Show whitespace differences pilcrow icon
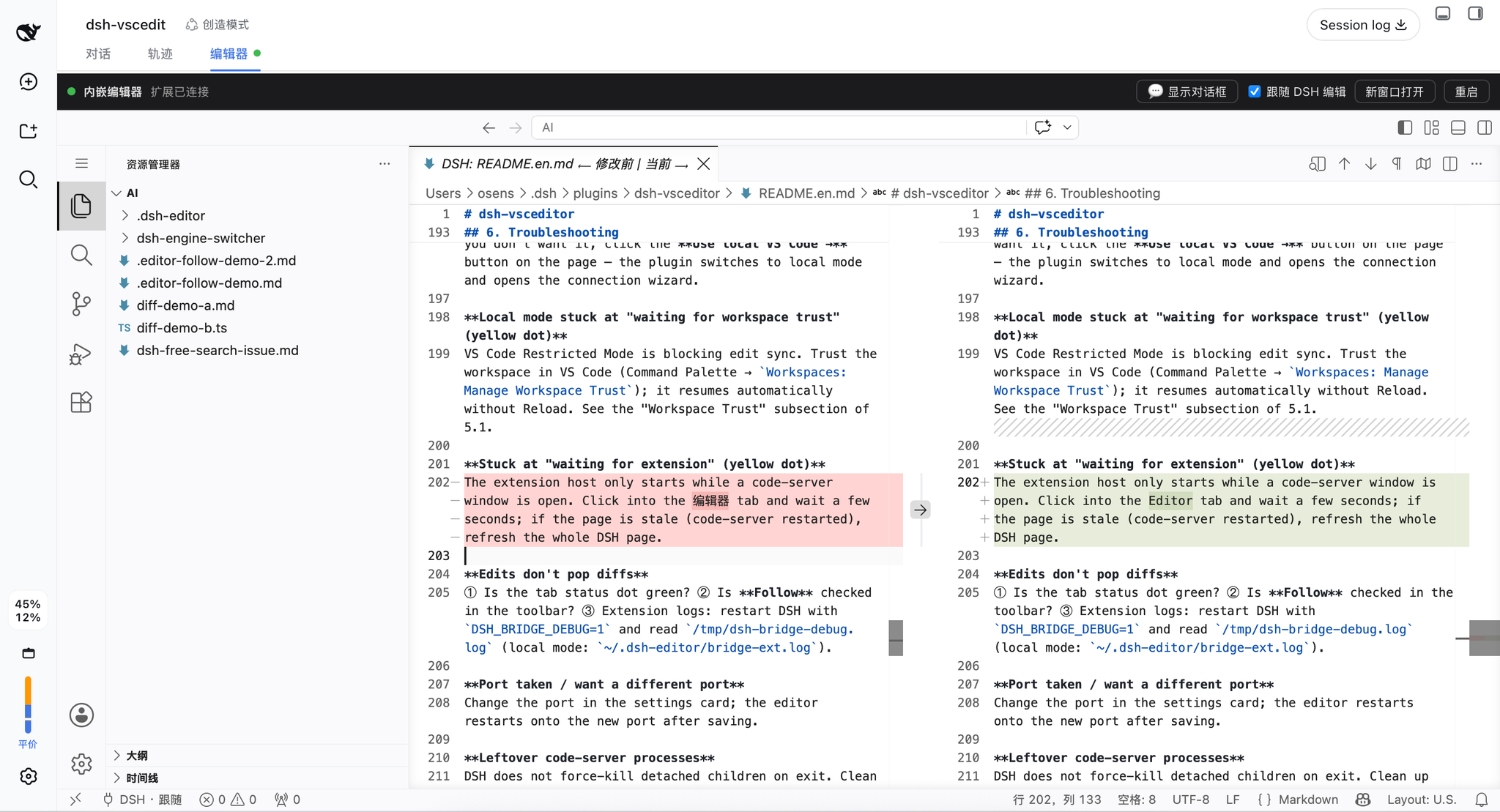The image size is (1500, 812). [x=1397, y=164]
